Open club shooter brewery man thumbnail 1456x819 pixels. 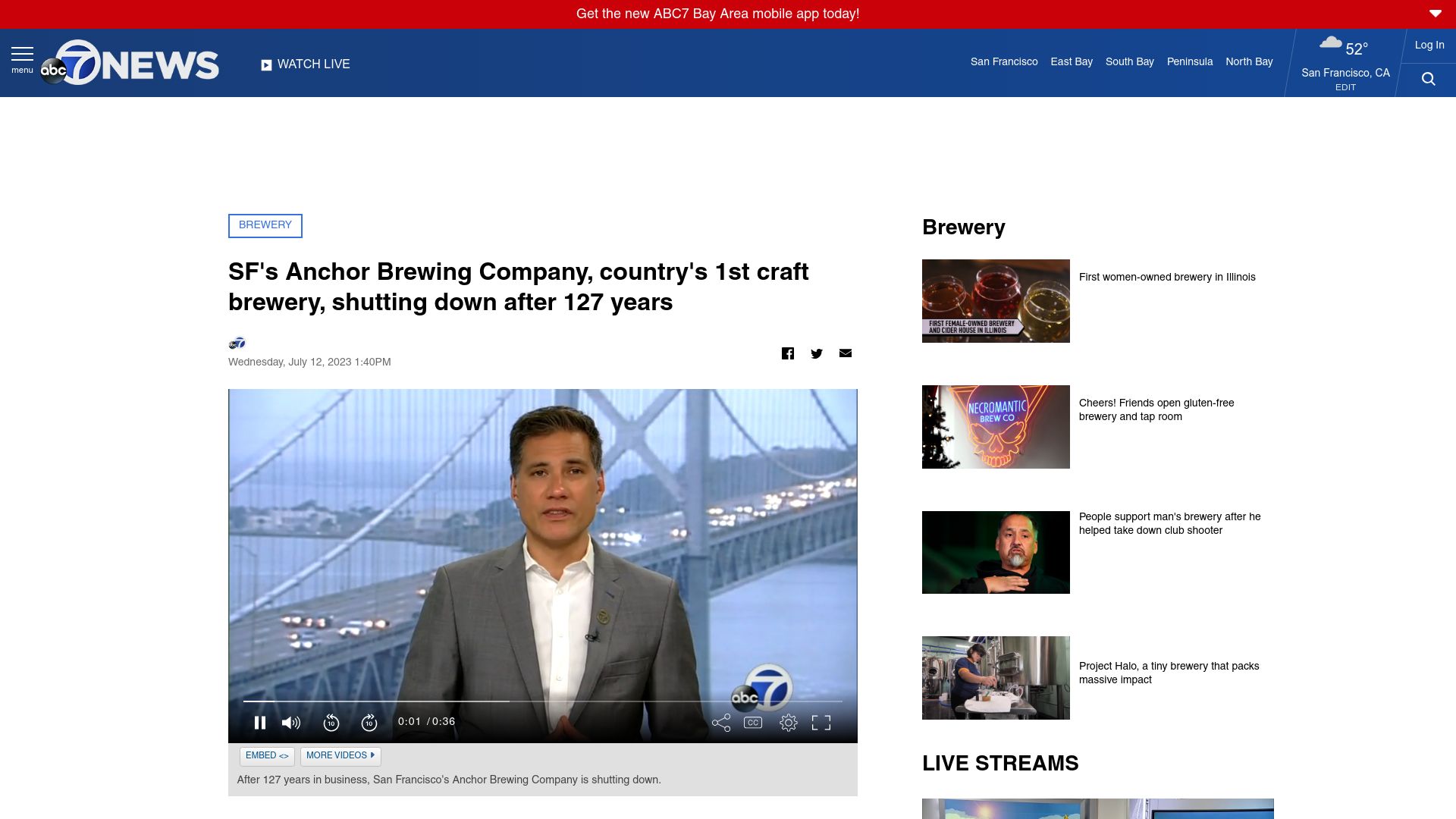click(996, 552)
